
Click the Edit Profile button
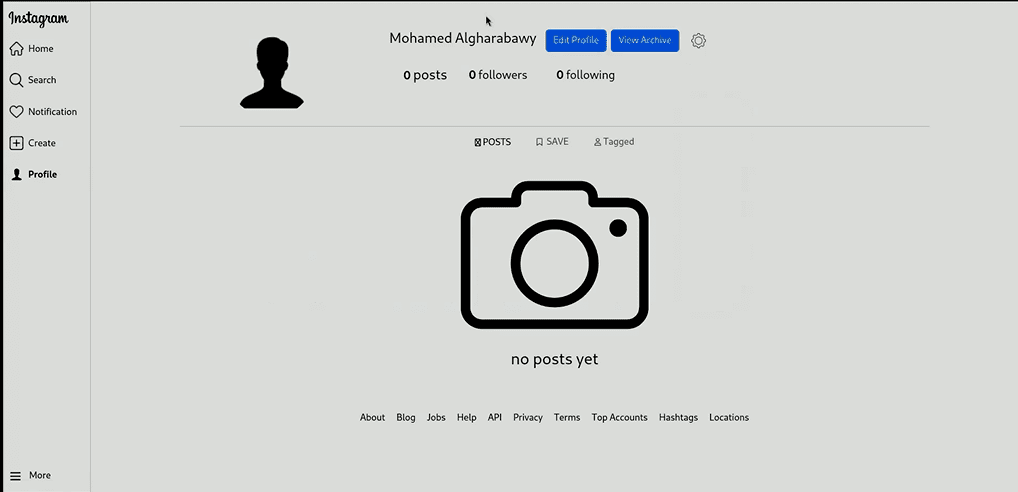click(x=576, y=40)
